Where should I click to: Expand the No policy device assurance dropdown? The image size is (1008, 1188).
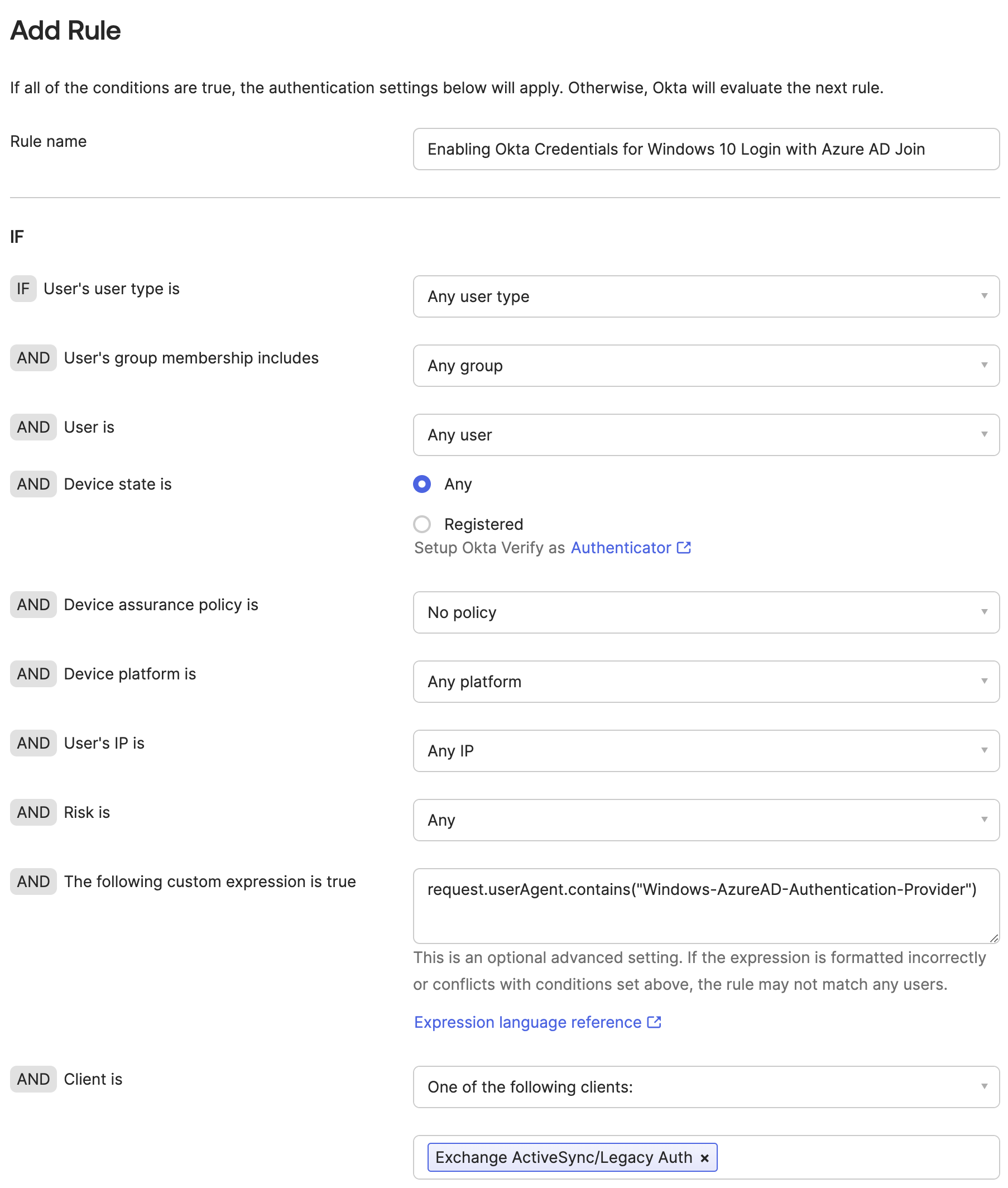point(705,612)
